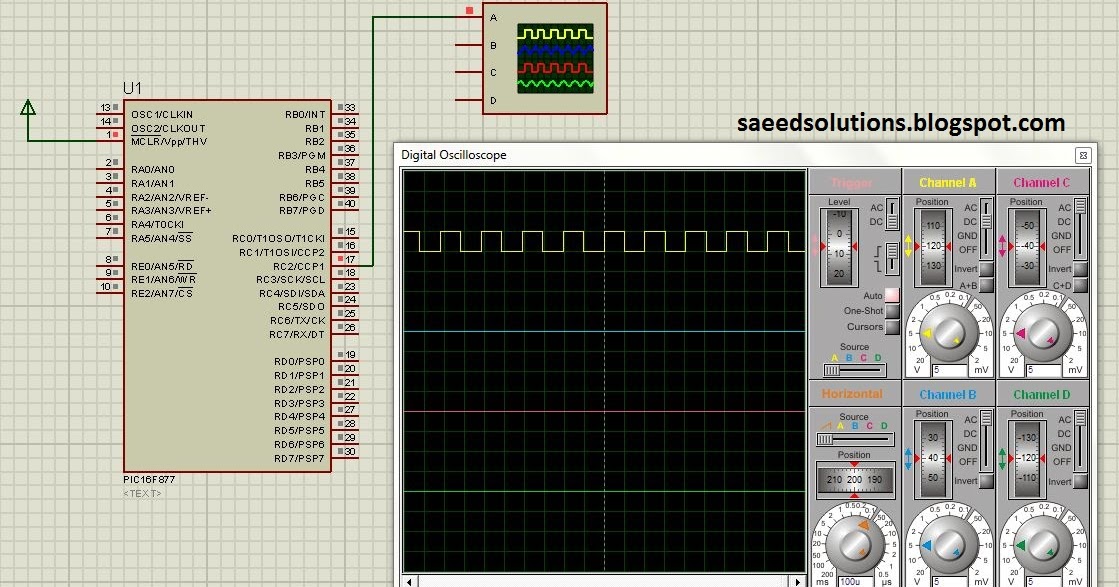Click the oscilloscope scrollbar left arrow
Screen dimensions: 1119x587
tap(409, 581)
